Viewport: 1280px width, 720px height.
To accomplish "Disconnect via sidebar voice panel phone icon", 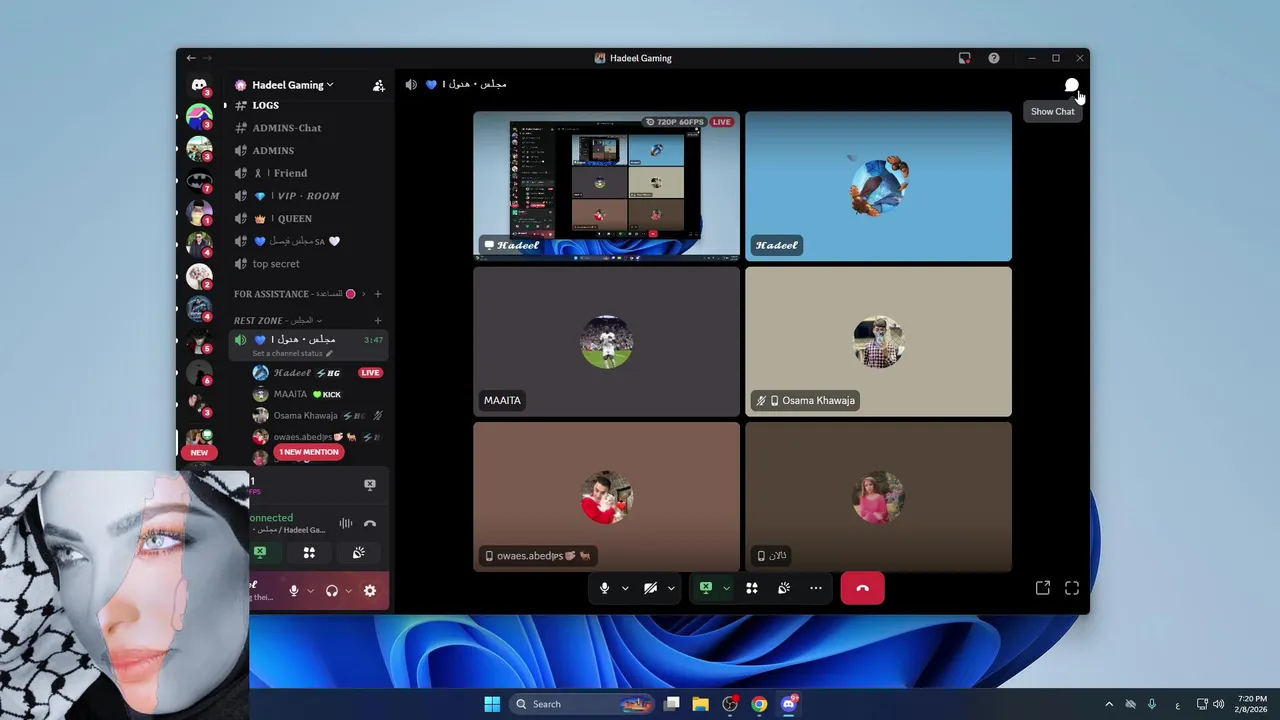I will (370, 523).
